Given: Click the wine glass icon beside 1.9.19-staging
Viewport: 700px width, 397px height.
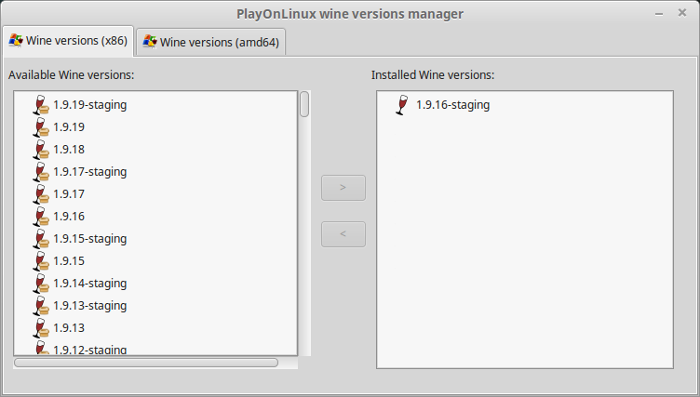Looking at the screenshot, I should pos(41,105).
